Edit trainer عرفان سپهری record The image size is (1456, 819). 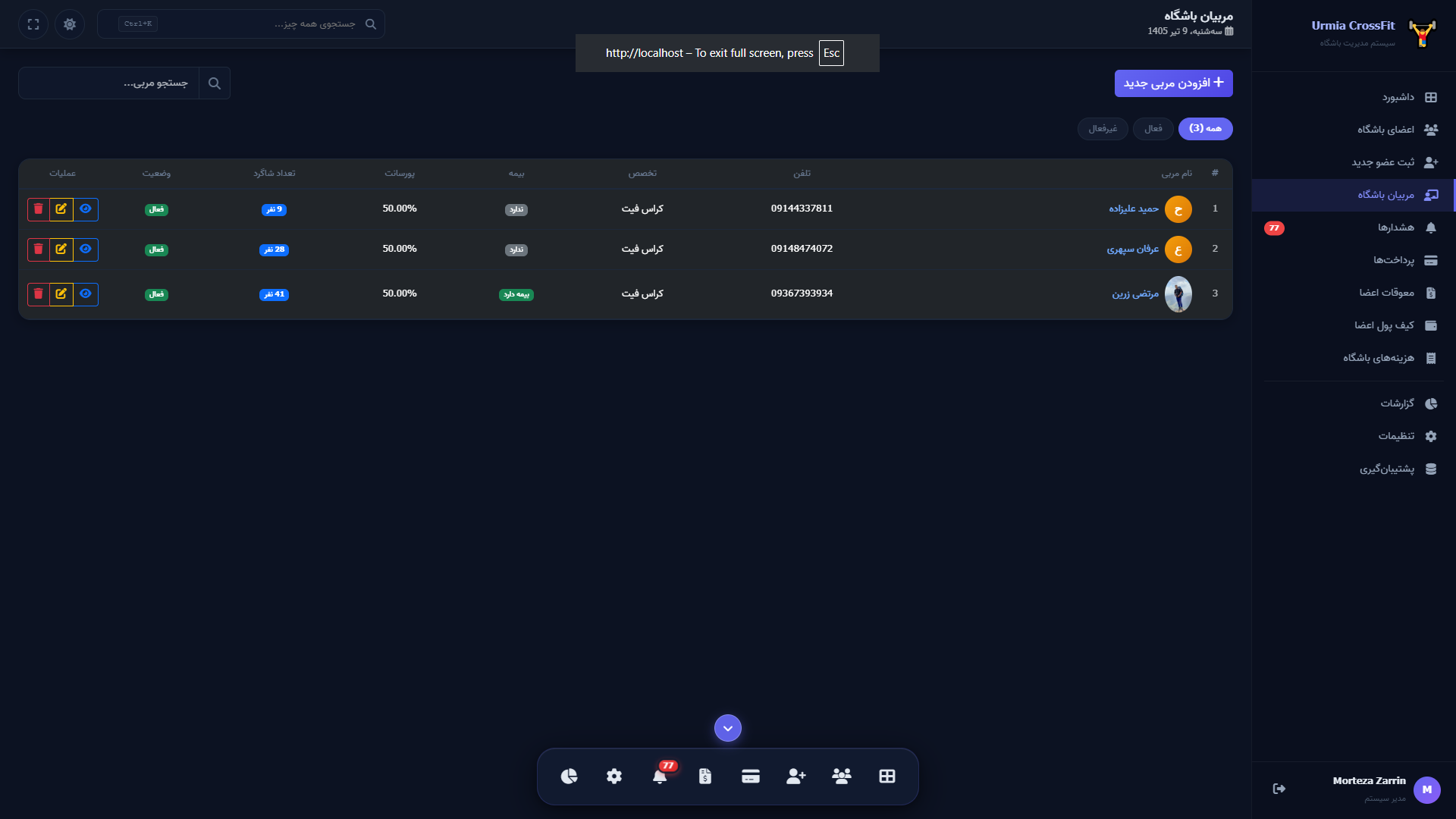click(x=61, y=249)
